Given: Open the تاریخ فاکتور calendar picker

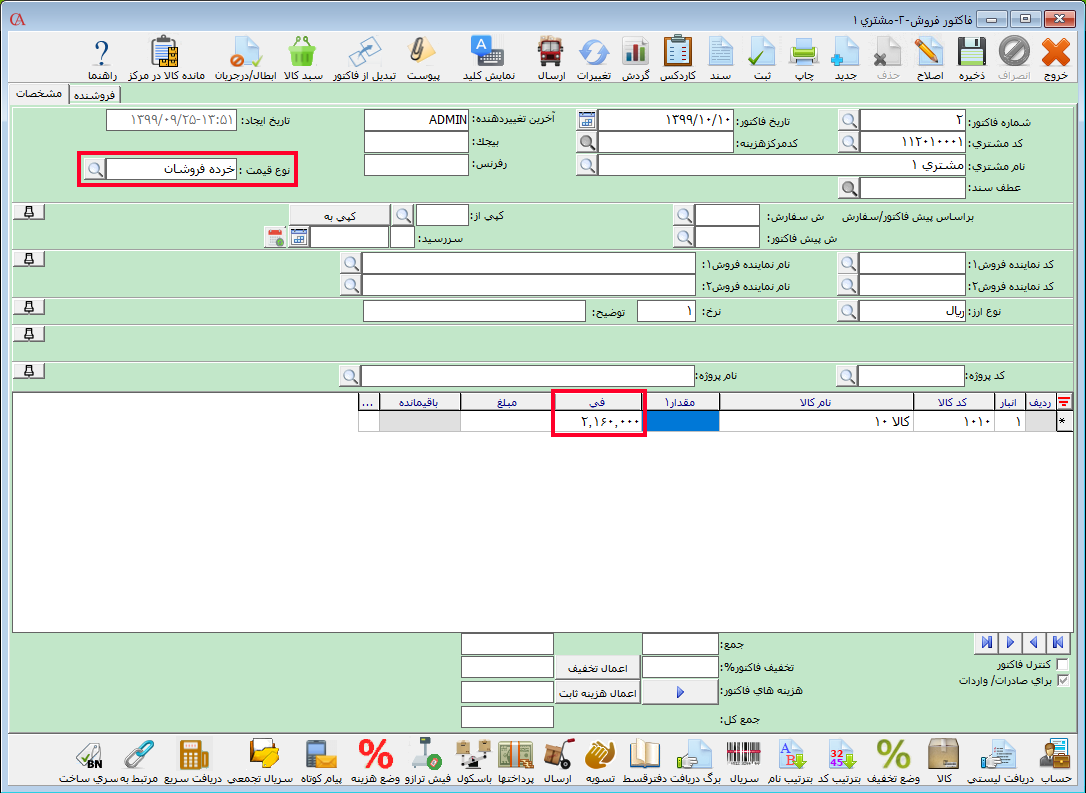Looking at the screenshot, I should [587, 120].
